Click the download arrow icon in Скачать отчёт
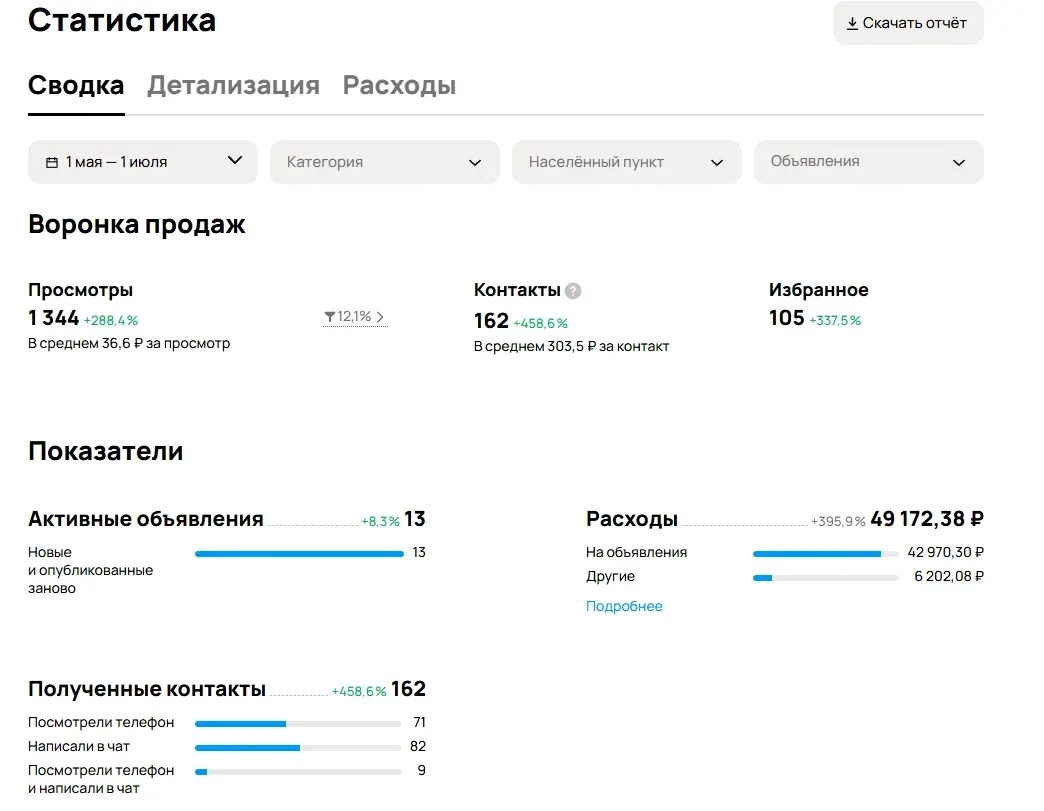Screen dimensions: 1044x811 [852, 24]
